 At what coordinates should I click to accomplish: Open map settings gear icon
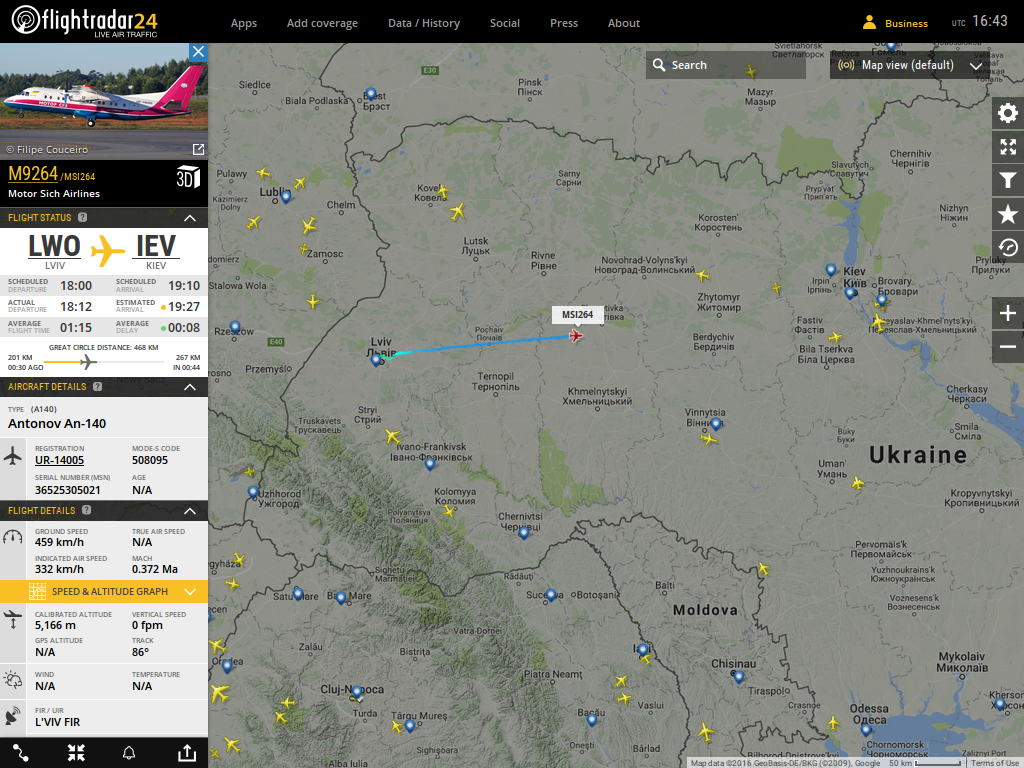pos(1008,114)
